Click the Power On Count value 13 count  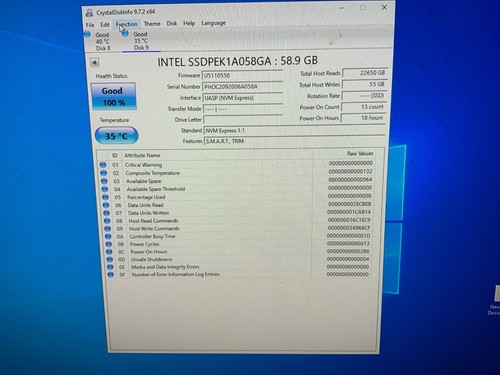(x=364, y=107)
